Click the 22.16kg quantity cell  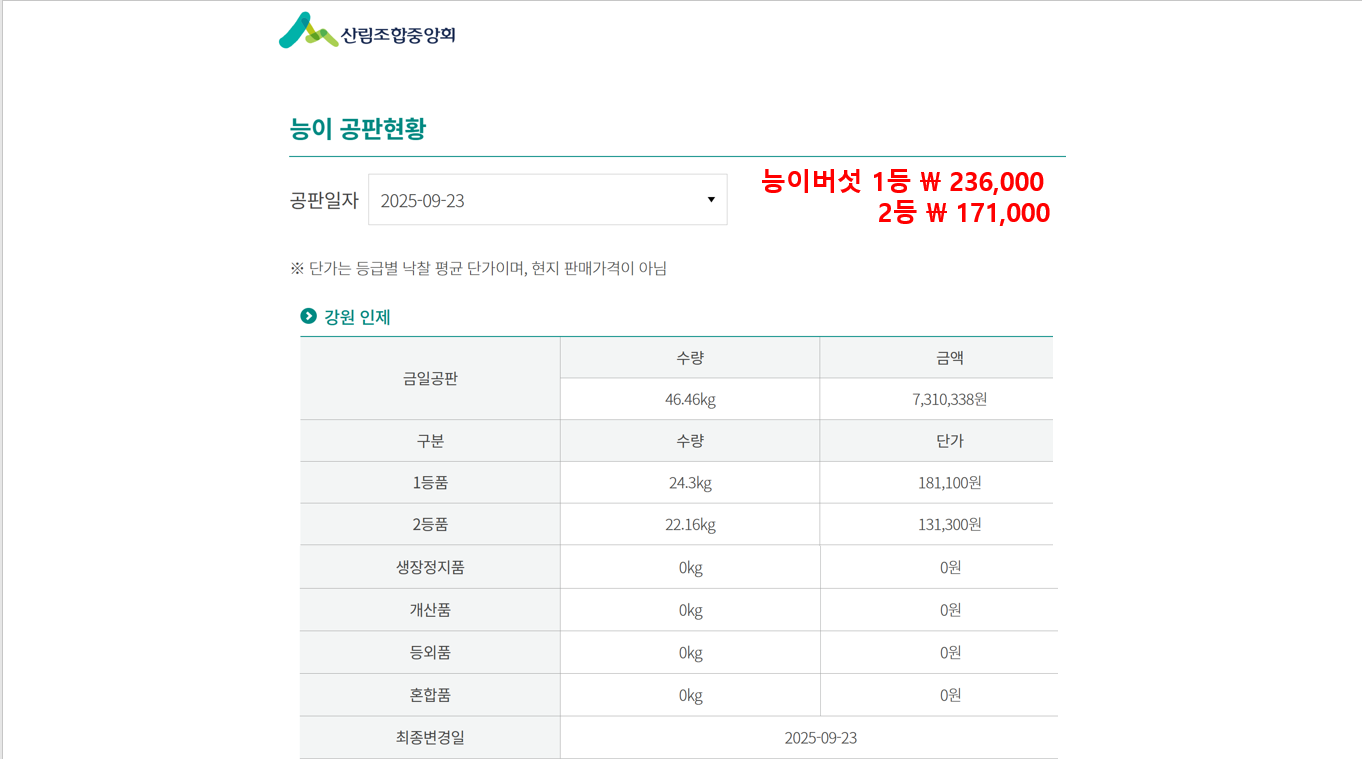(x=690, y=525)
